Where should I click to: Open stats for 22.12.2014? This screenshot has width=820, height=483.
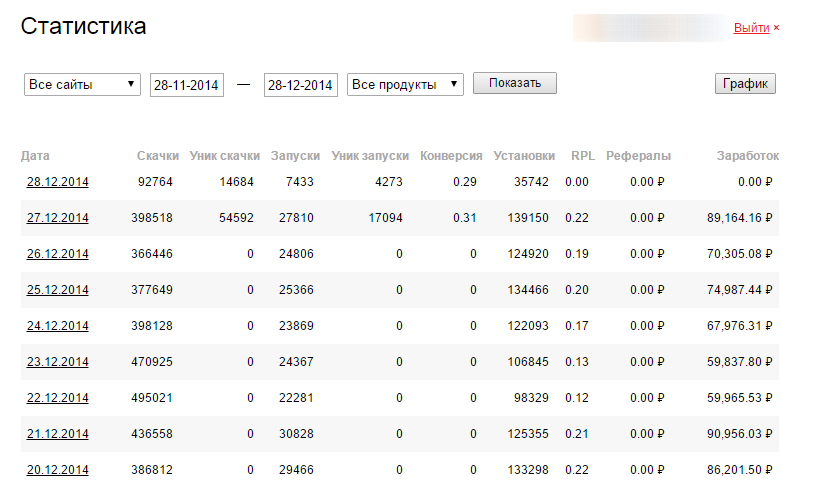57,398
